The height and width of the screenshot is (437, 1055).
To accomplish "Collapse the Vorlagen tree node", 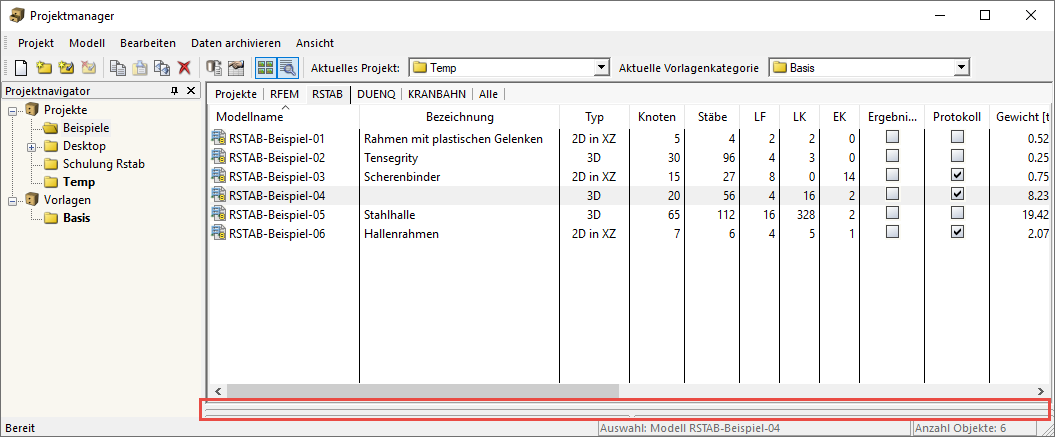I will (x=13, y=201).
